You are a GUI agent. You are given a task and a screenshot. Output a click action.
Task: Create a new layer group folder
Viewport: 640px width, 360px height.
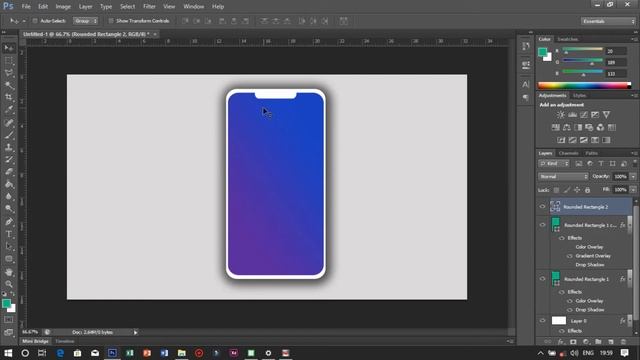[598, 342]
